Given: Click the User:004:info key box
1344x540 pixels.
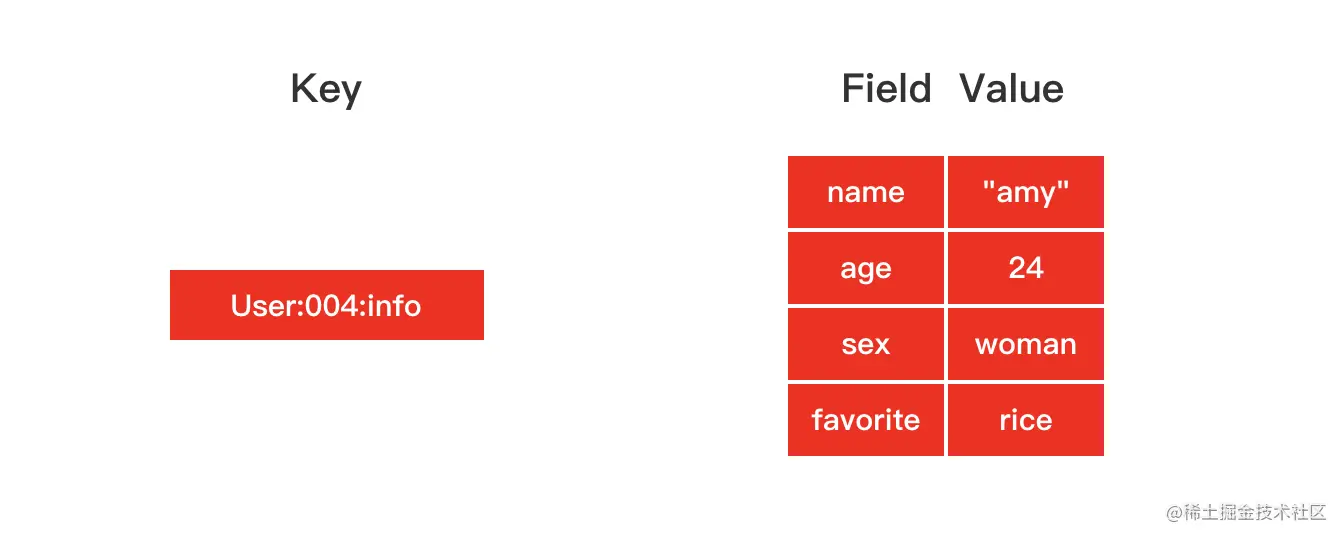Looking at the screenshot, I should (327, 305).
